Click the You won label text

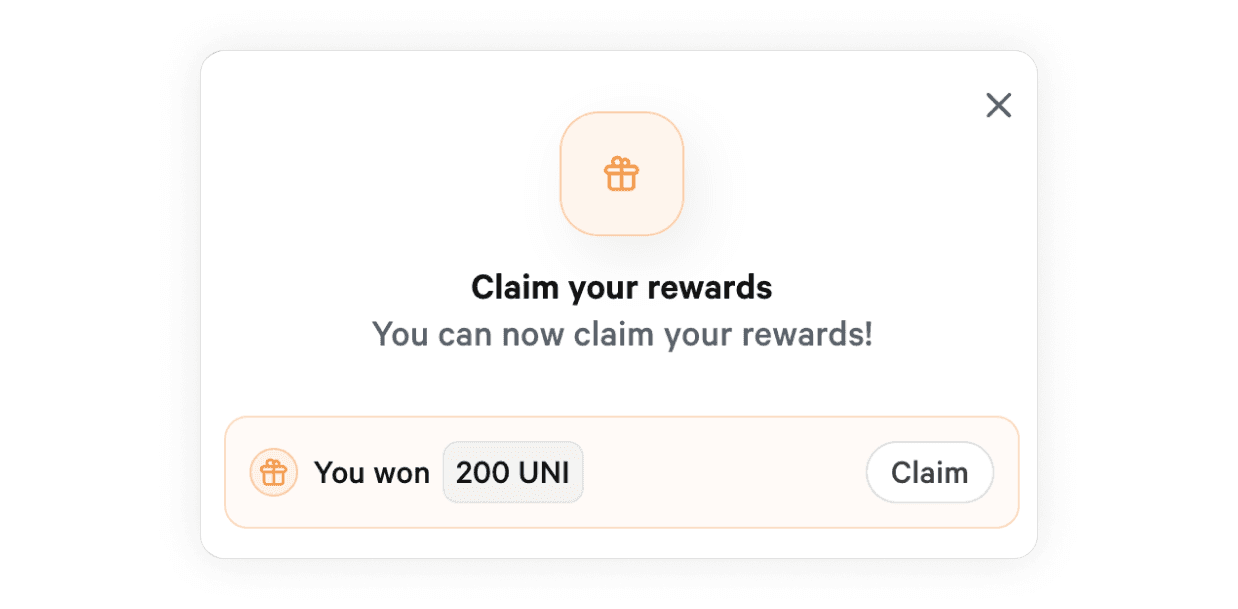pos(372,473)
